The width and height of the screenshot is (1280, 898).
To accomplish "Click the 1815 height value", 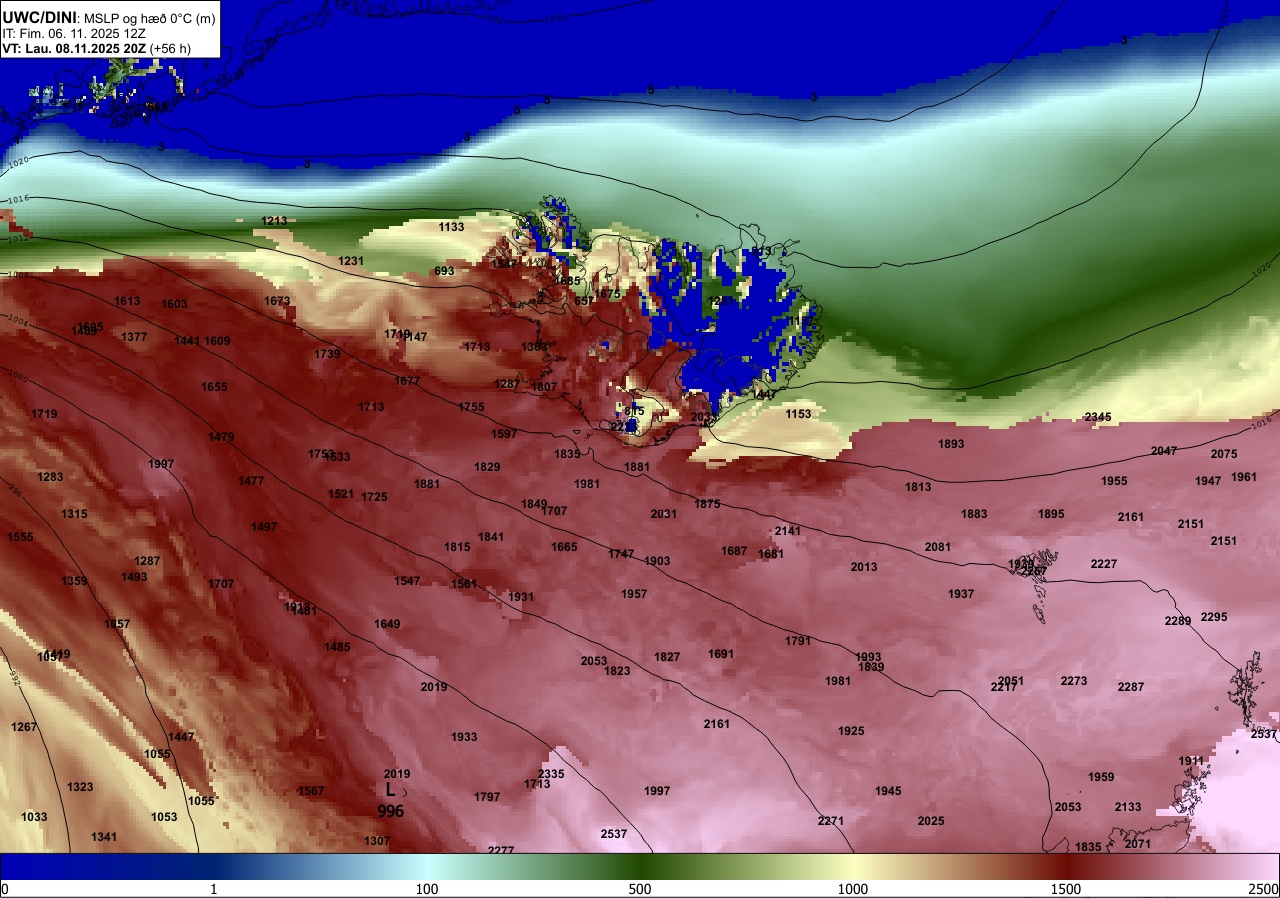I will [x=457, y=547].
